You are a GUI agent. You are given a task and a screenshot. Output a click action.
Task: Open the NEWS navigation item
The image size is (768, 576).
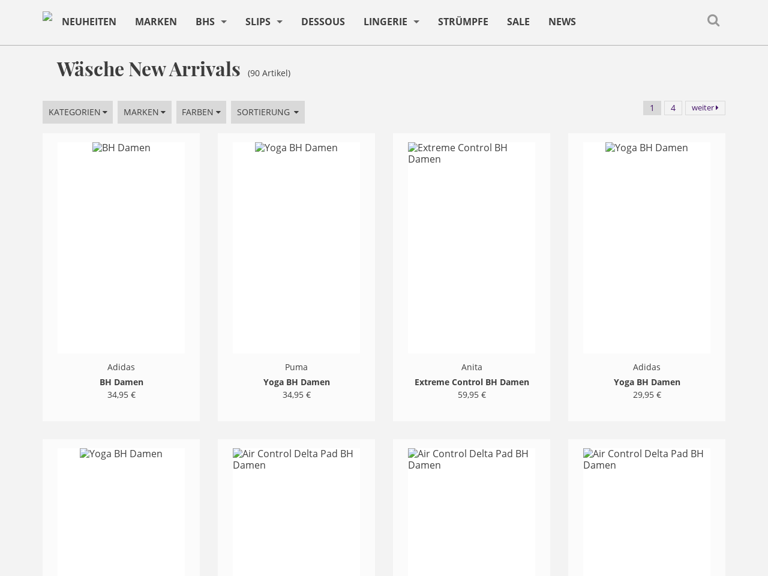(562, 22)
